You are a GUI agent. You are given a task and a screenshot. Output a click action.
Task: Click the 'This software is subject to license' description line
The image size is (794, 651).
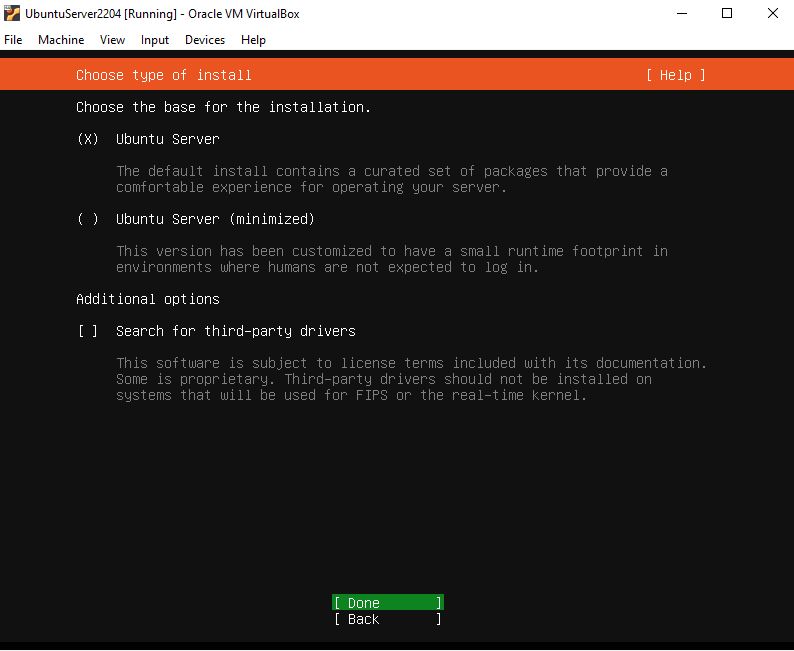click(411, 363)
